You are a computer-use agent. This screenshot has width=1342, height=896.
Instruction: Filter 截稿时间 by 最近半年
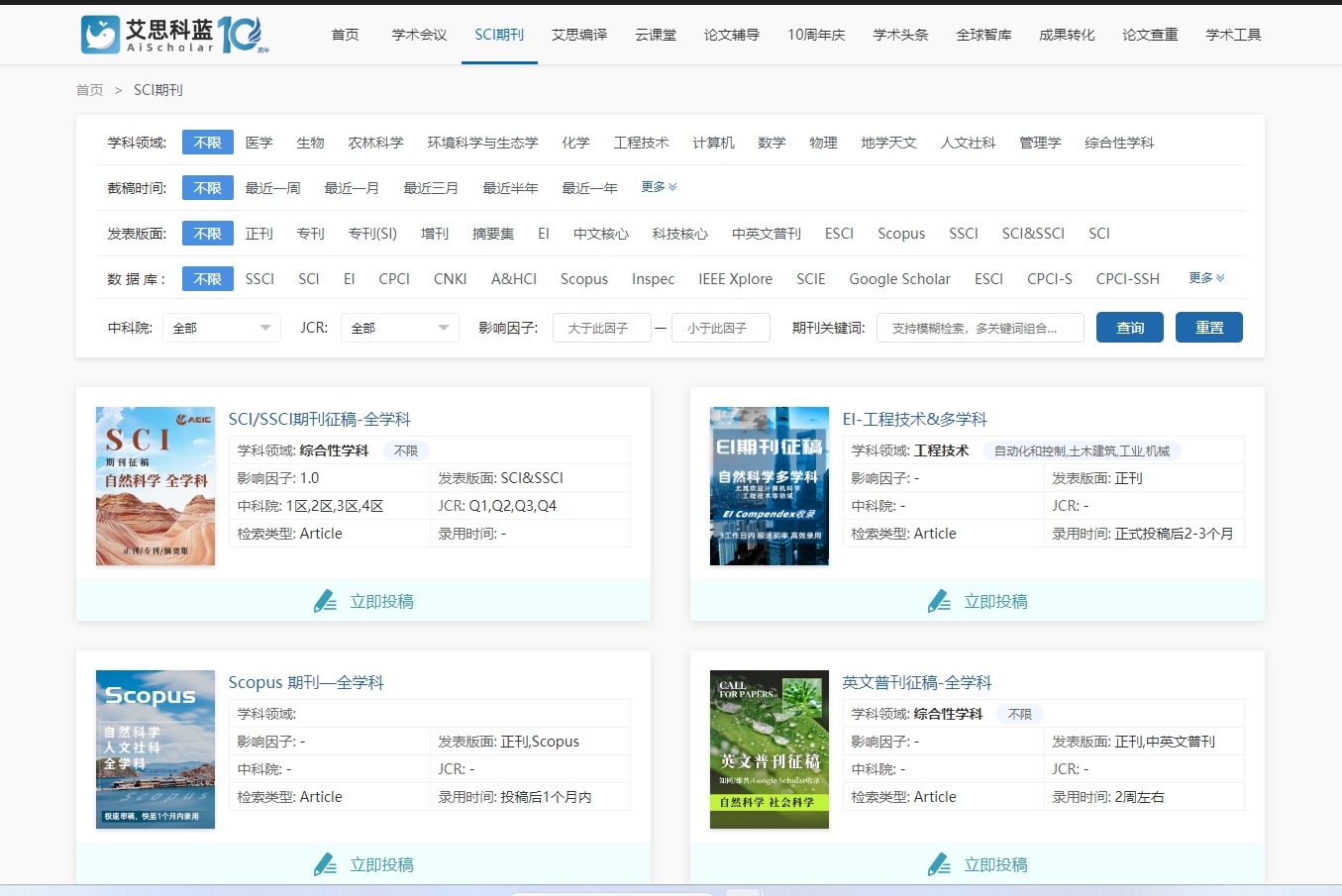pyautogui.click(x=511, y=188)
